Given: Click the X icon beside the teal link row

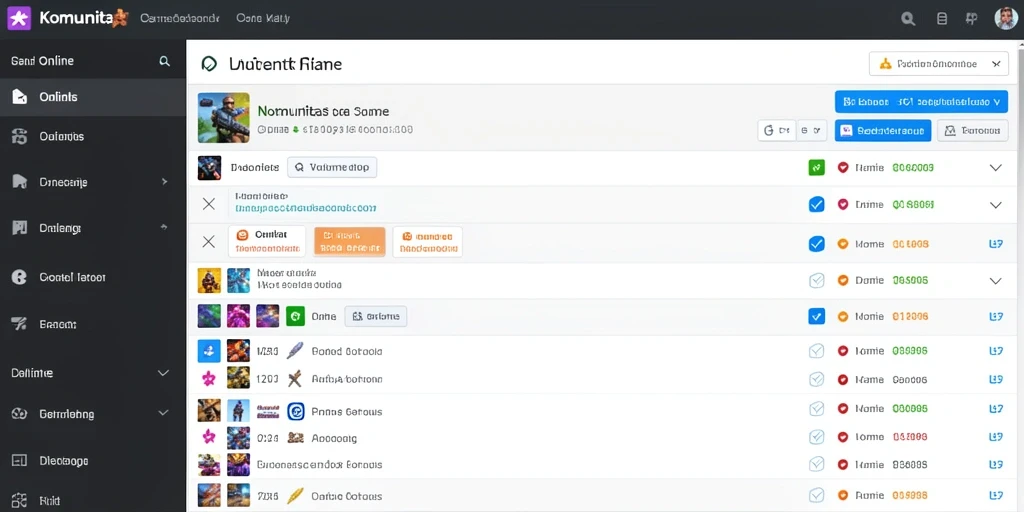Looking at the screenshot, I should click(x=209, y=204).
